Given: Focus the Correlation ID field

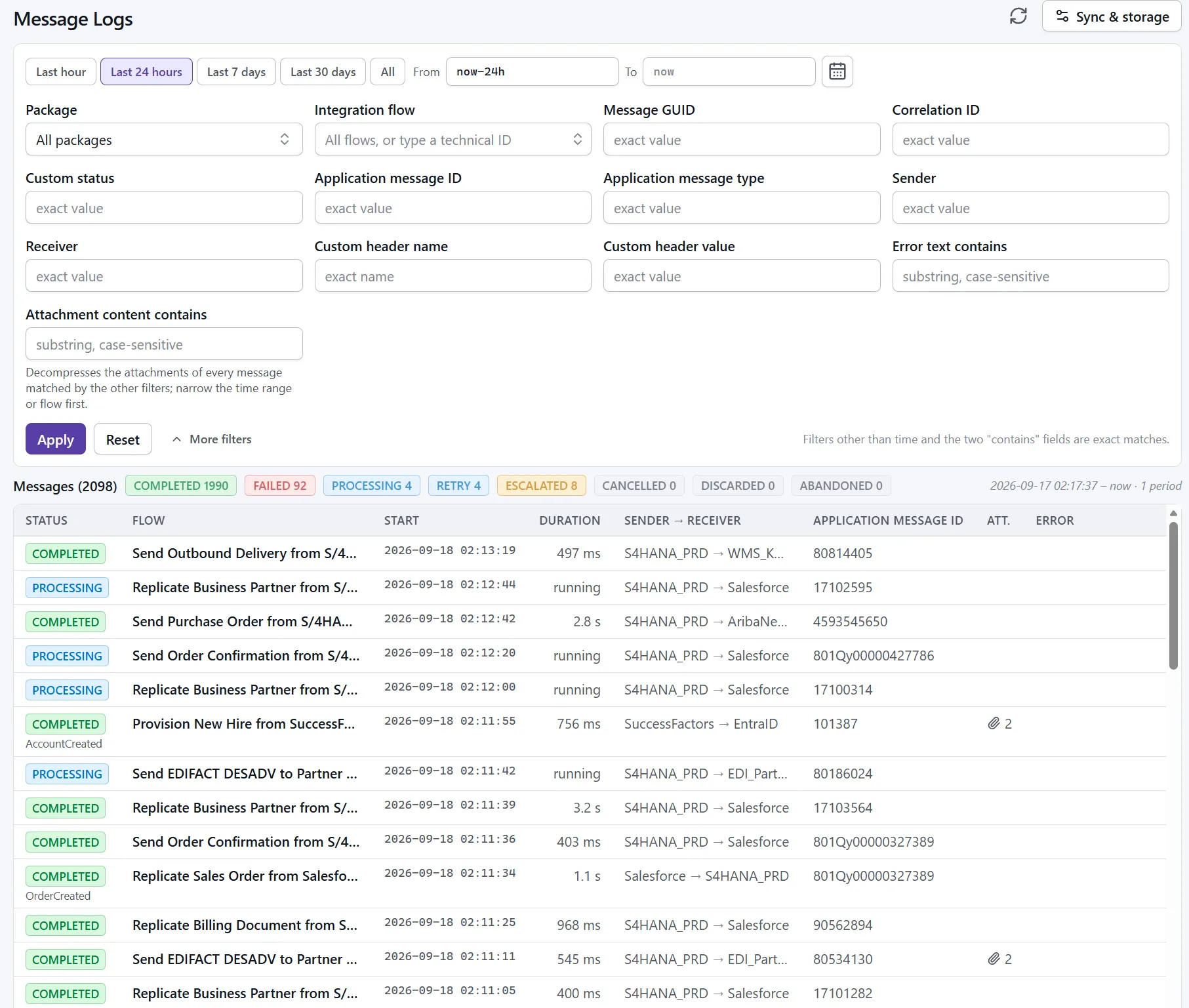Looking at the screenshot, I should (1030, 140).
